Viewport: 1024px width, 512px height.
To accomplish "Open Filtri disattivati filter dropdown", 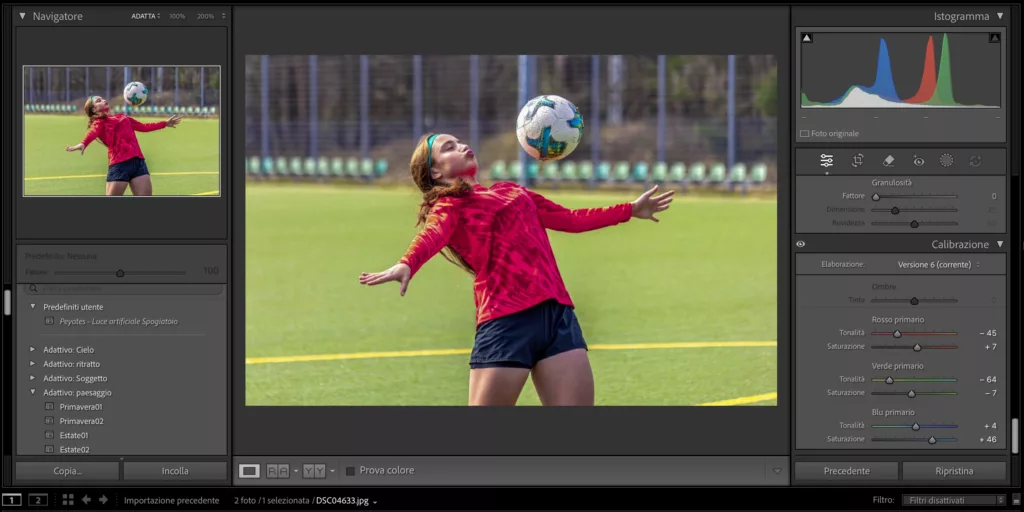I will pos(953,500).
